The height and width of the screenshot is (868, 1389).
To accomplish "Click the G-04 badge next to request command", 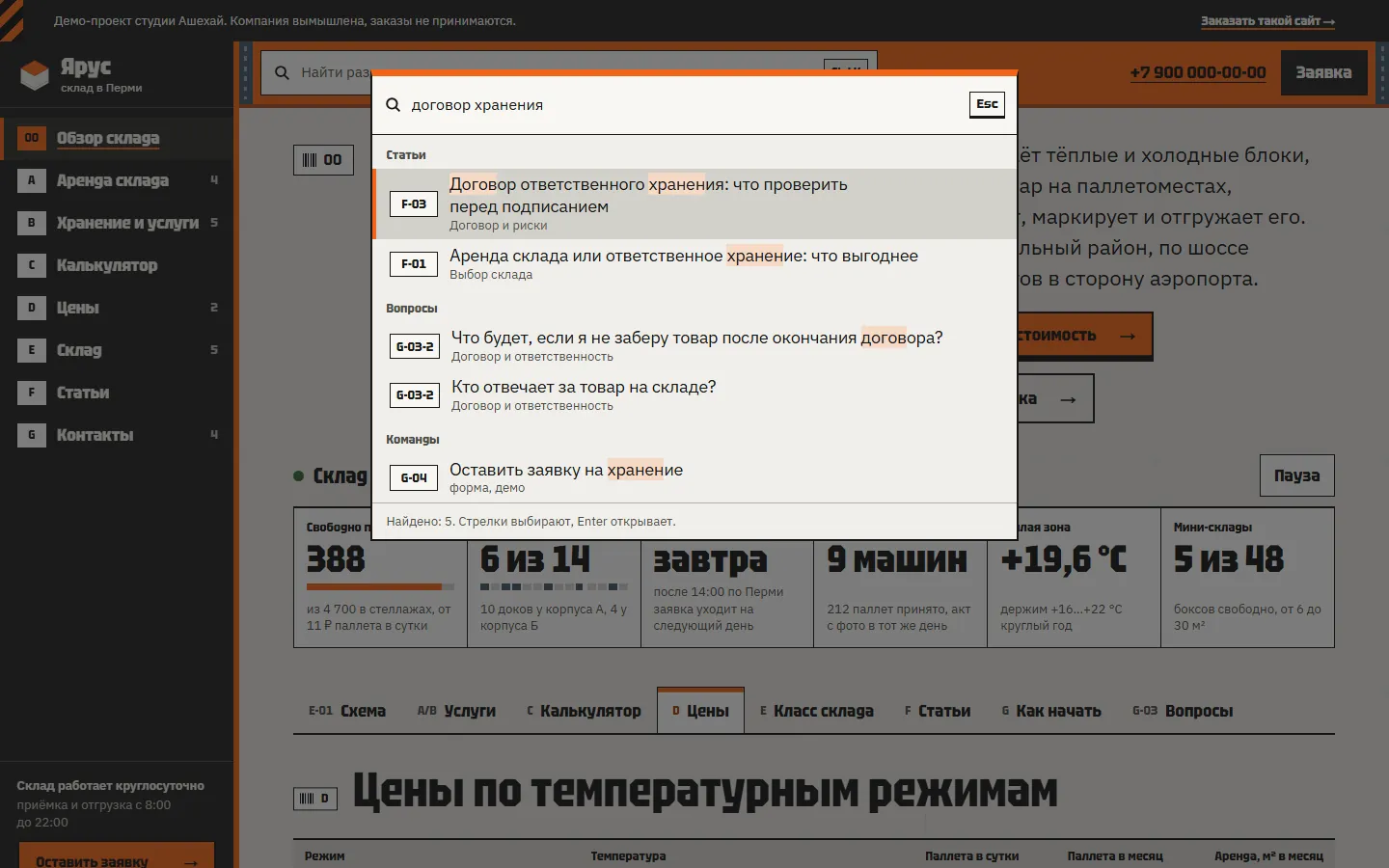I will click(x=414, y=477).
